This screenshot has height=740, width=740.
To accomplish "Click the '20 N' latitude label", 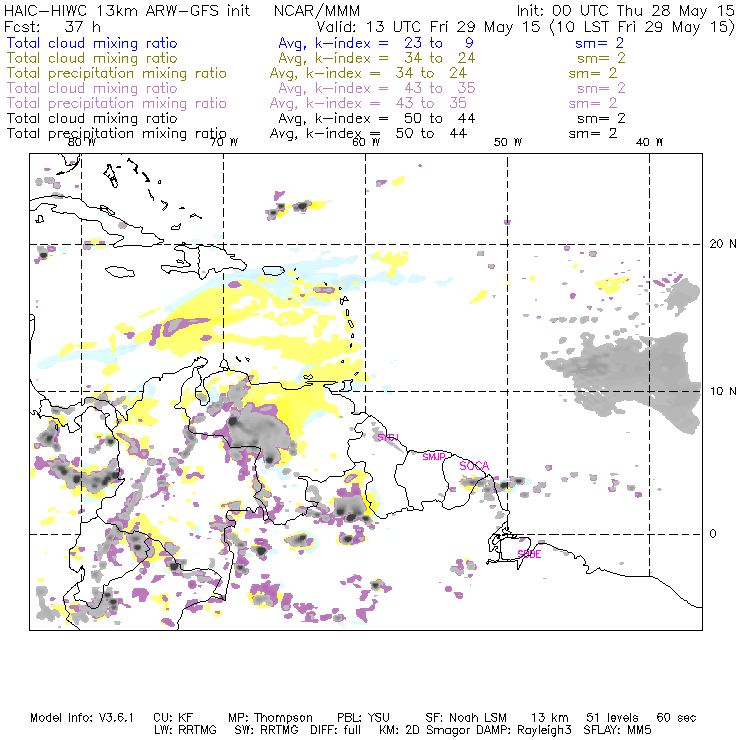I will point(723,244).
